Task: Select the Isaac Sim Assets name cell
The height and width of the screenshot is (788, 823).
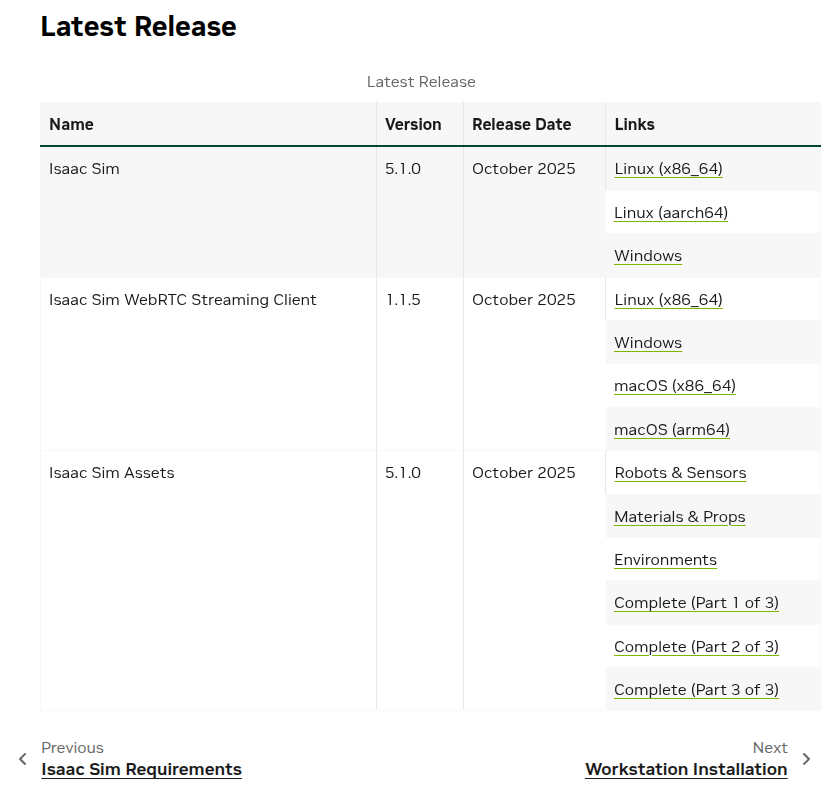Action: [208, 581]
